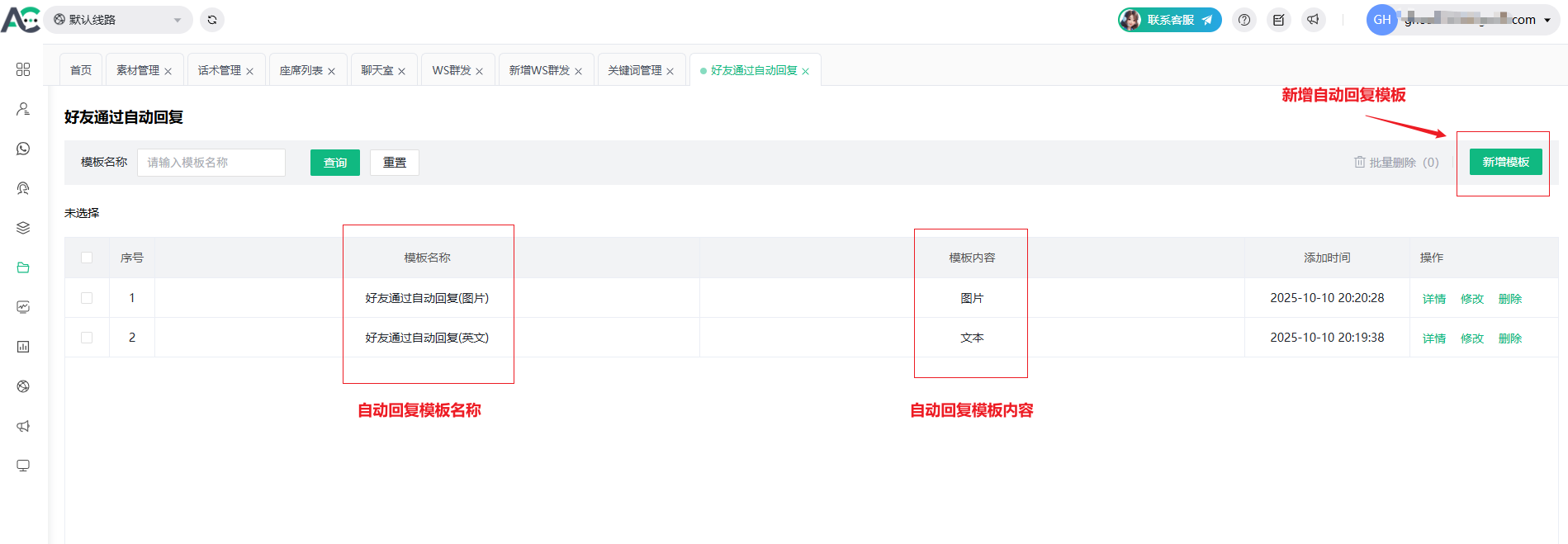
Task: Click the monitor screen icon in sidebar
Action: pyautogui.click(x=23, y=466)
